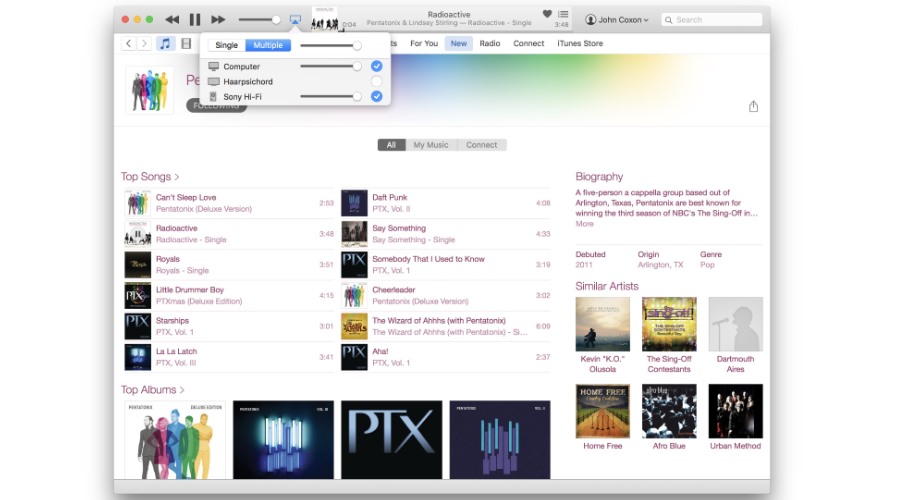Adjust the Sony Hi-Fi volume slider
This screenshot has width=900, height=500.
[x=331, y=96]
